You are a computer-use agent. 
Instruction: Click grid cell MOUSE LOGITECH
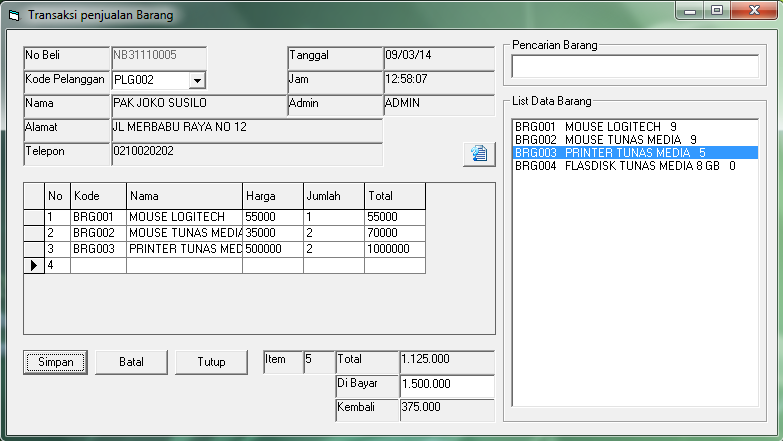(184, 217)
